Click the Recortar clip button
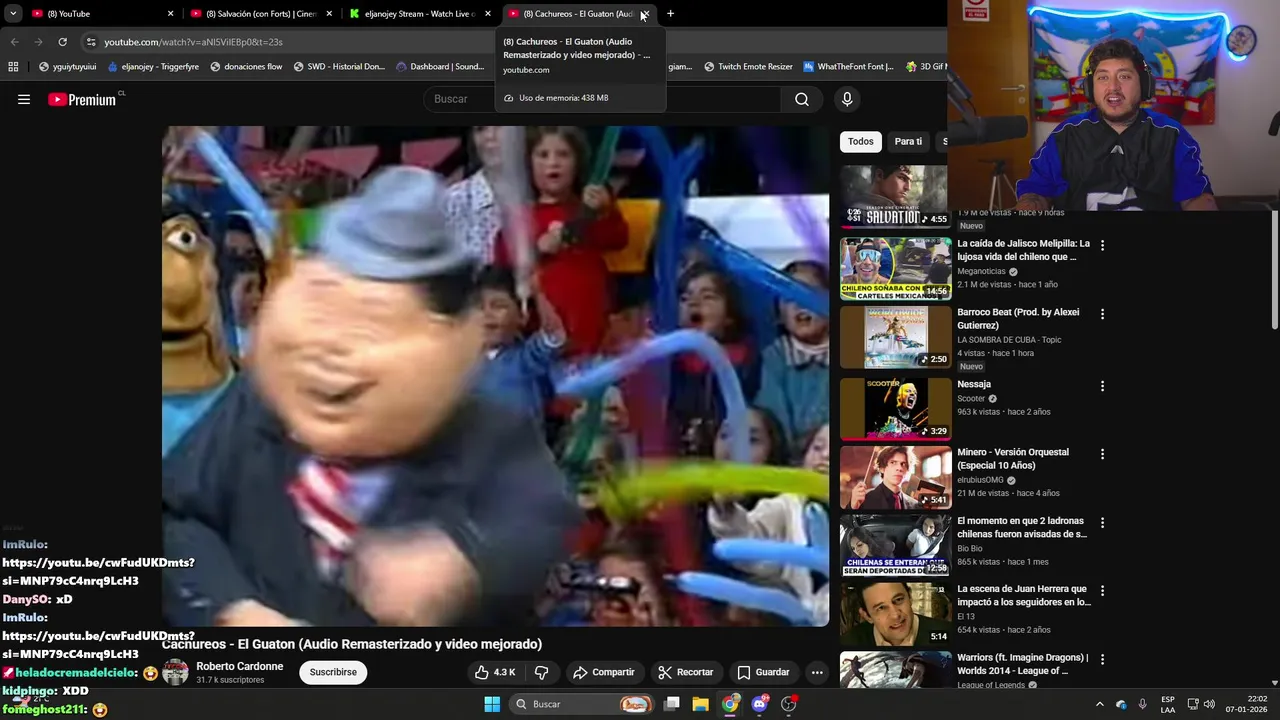This screenshot has width=1280, height=720. [x=685, y=672]
